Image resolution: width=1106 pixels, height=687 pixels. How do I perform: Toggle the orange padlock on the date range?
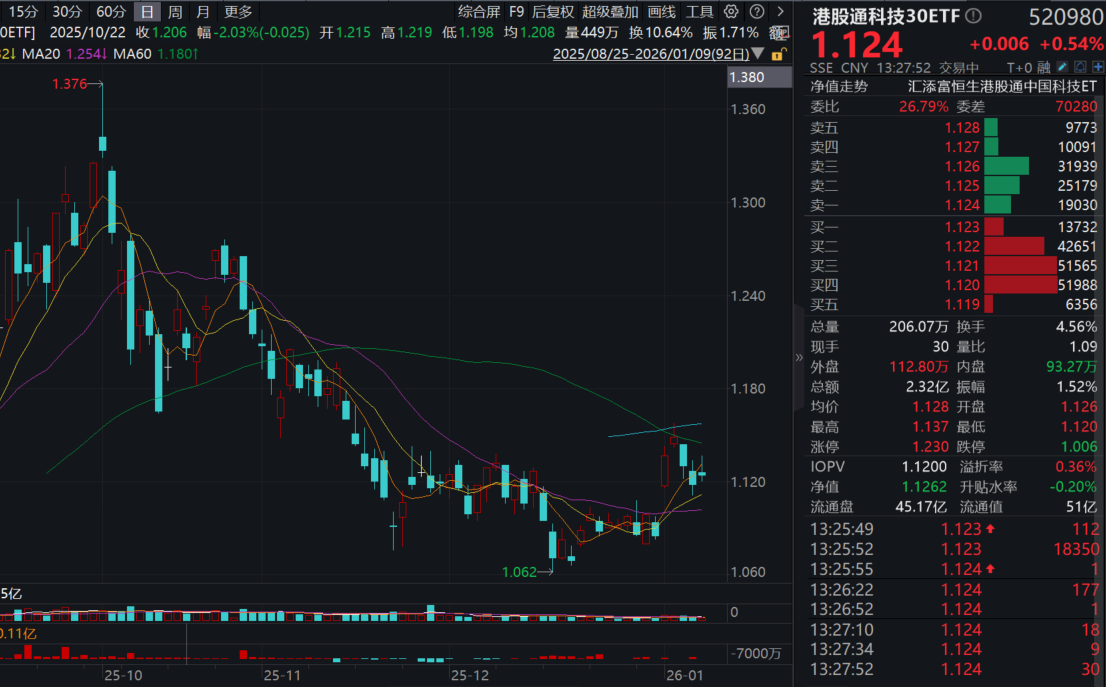point(779,56)
